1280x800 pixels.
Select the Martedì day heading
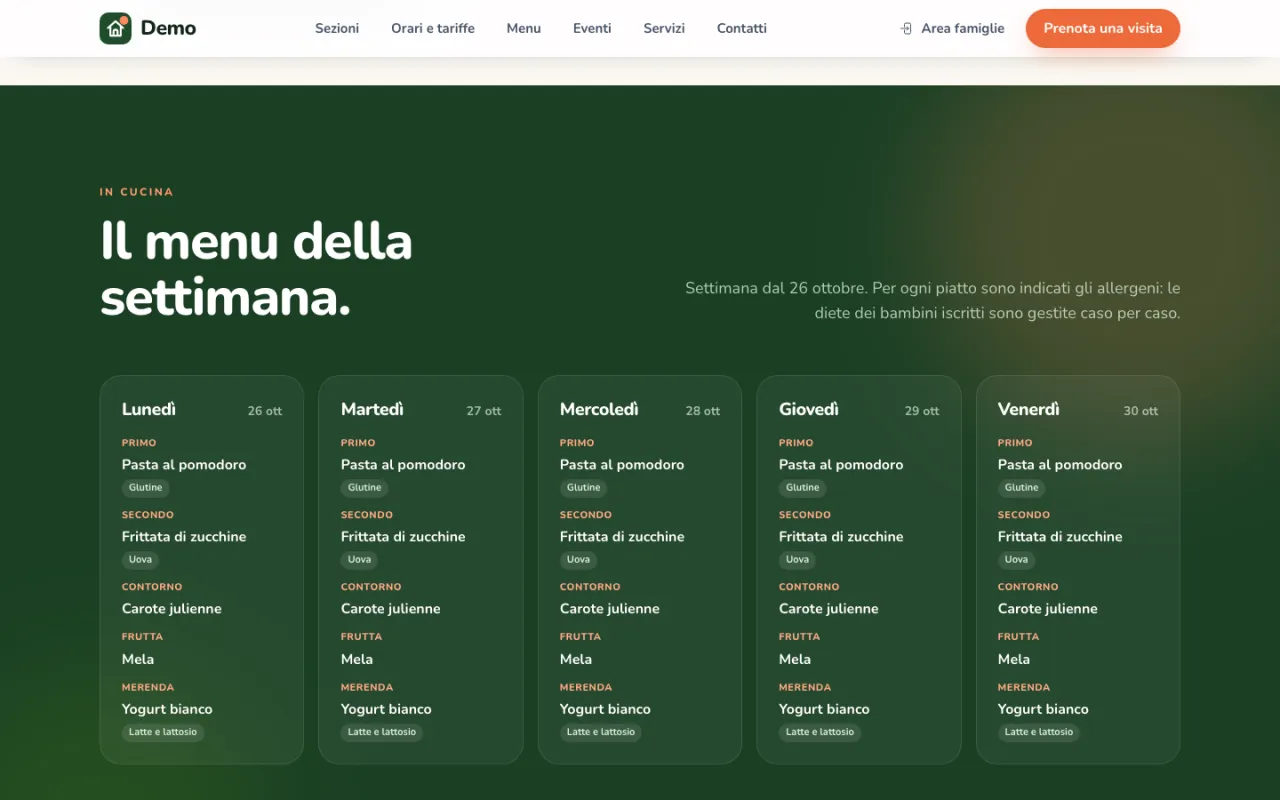372,409
